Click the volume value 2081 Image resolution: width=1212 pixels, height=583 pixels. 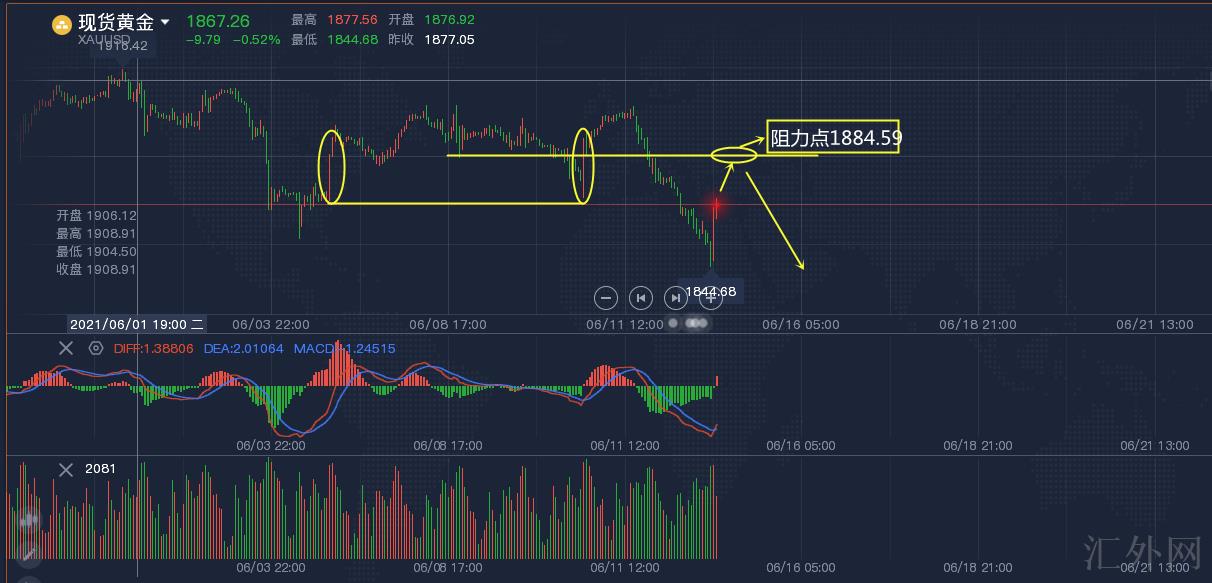pyautogui.click(x=101, y=469)
